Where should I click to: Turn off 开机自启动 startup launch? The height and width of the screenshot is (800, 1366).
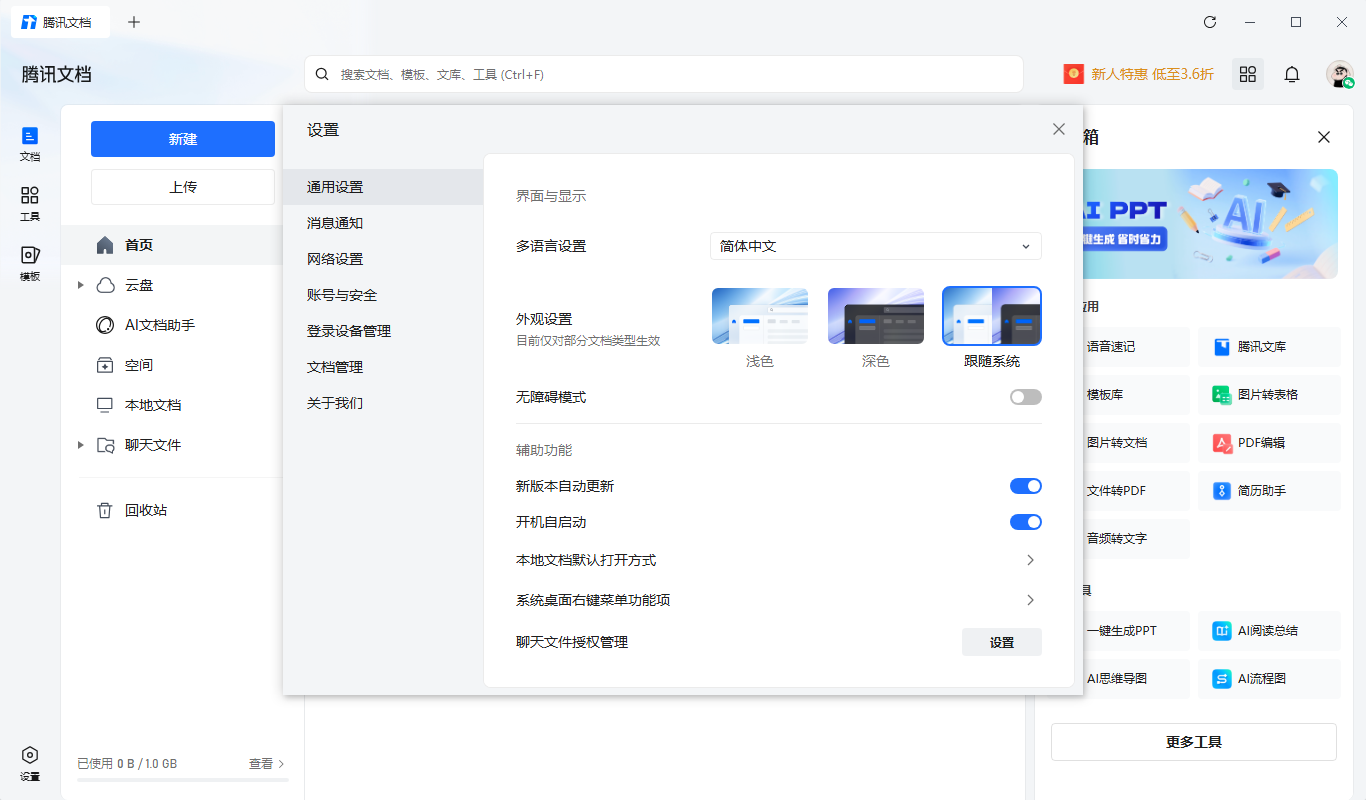[1025, 521]
